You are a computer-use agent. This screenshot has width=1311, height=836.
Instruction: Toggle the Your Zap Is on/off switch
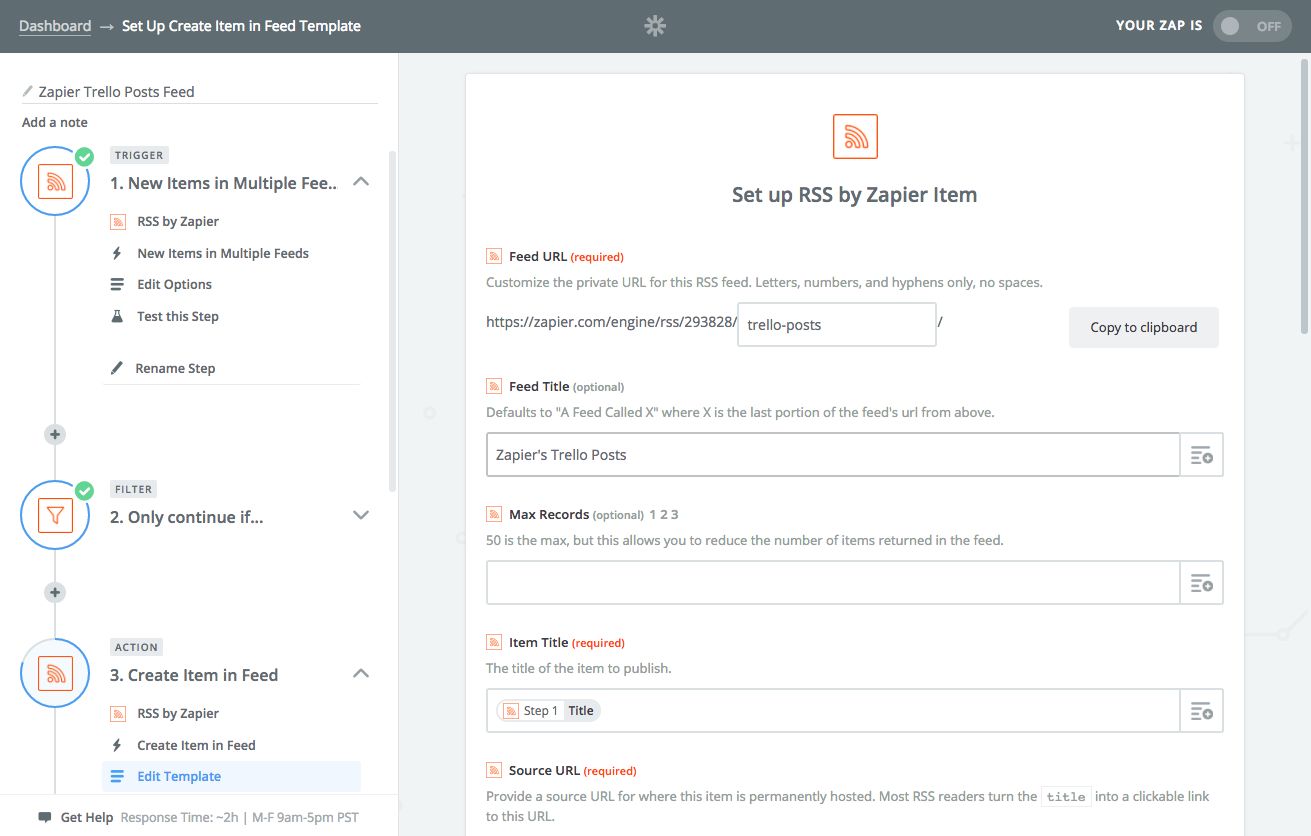click(x=1252, y=26)
